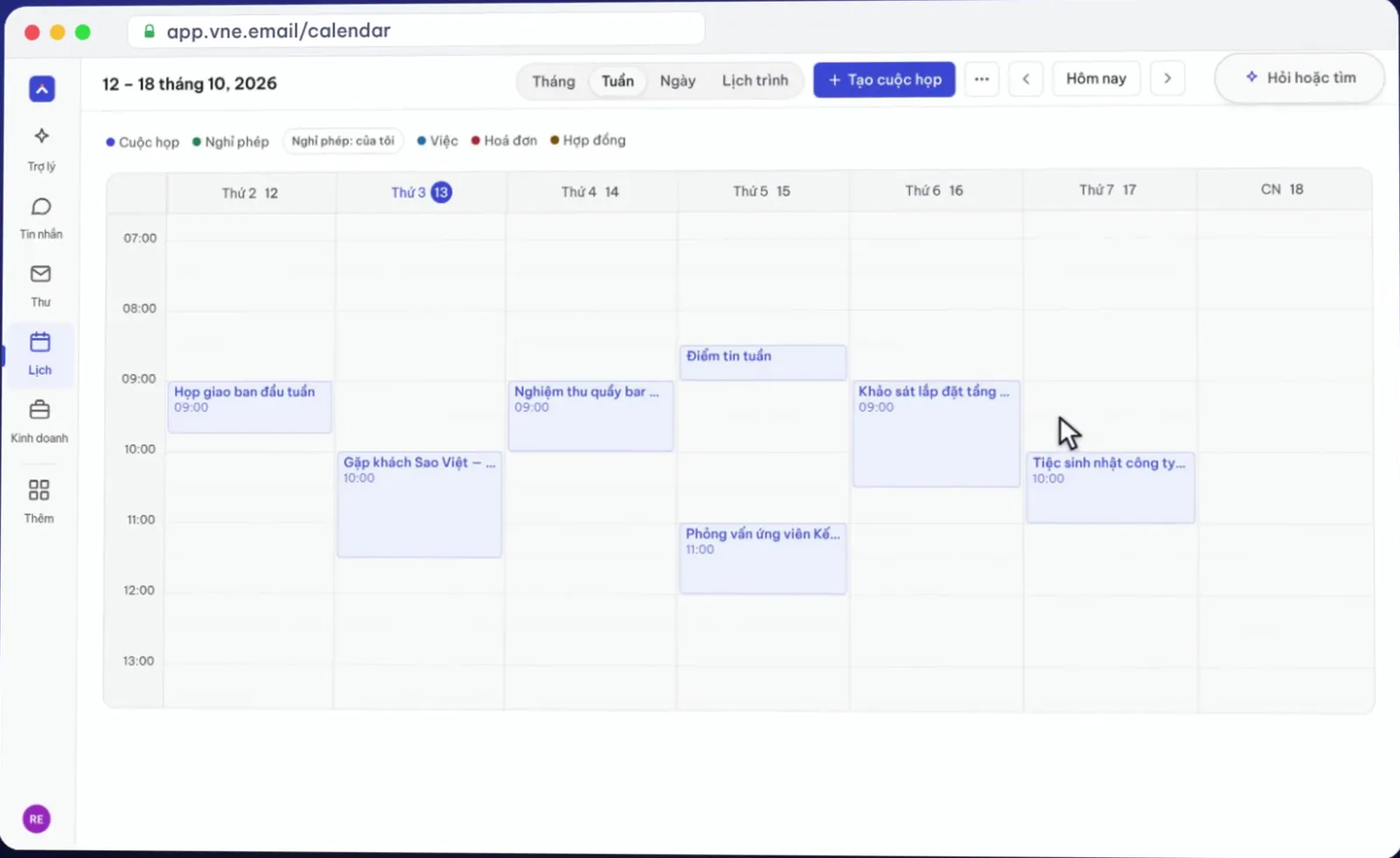Open Điểm tin tuần event
Screen dimensions: 1400x858
pyautogui.click(x=763, y=362)
